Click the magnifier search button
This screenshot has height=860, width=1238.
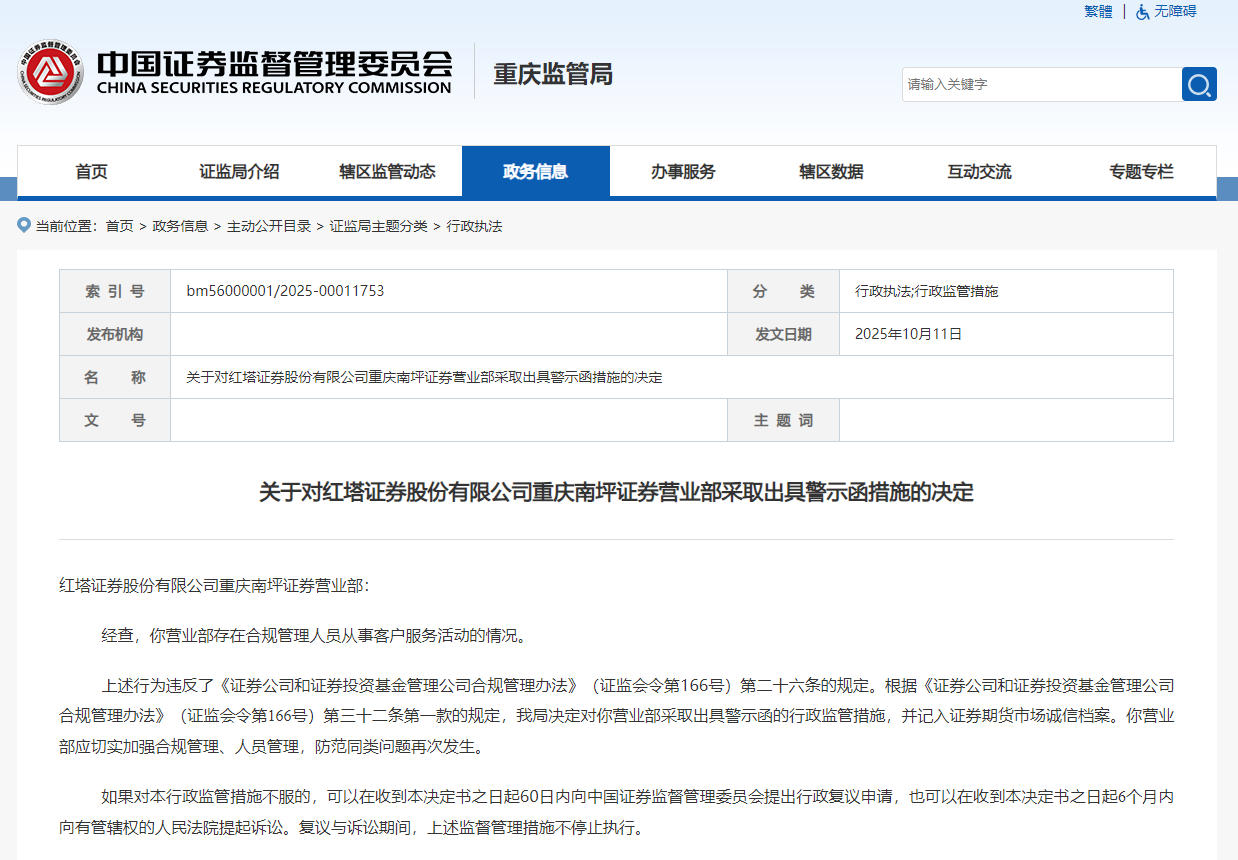[1199, 84]
